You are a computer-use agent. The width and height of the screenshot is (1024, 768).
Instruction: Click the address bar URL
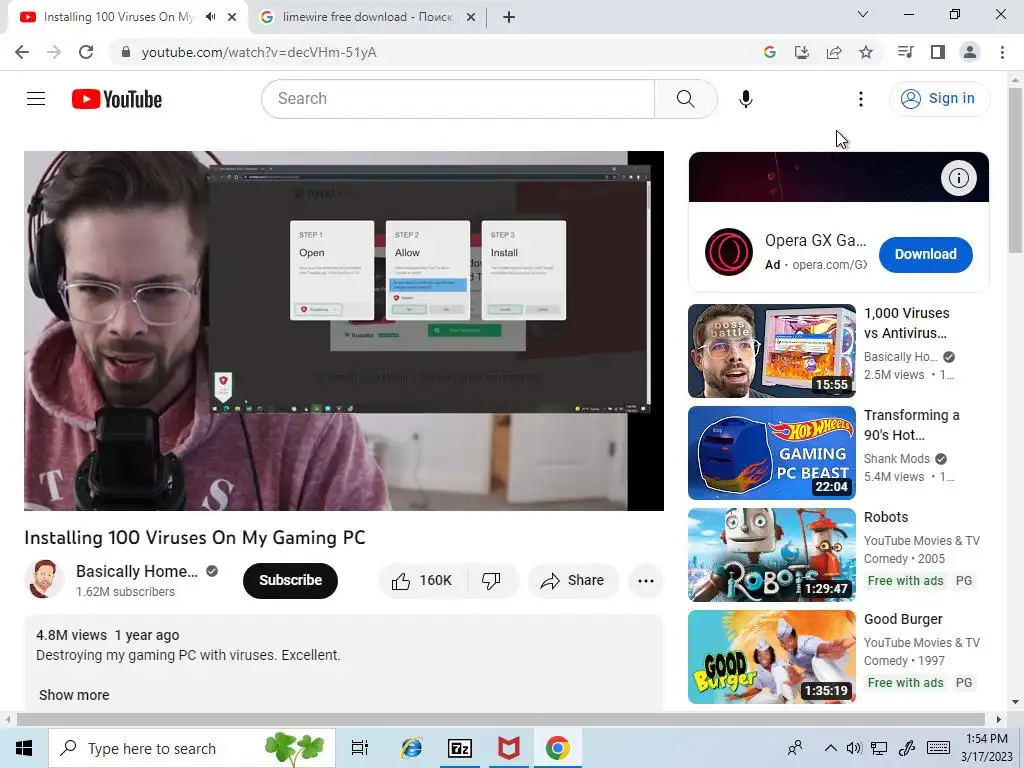(259, 52)
